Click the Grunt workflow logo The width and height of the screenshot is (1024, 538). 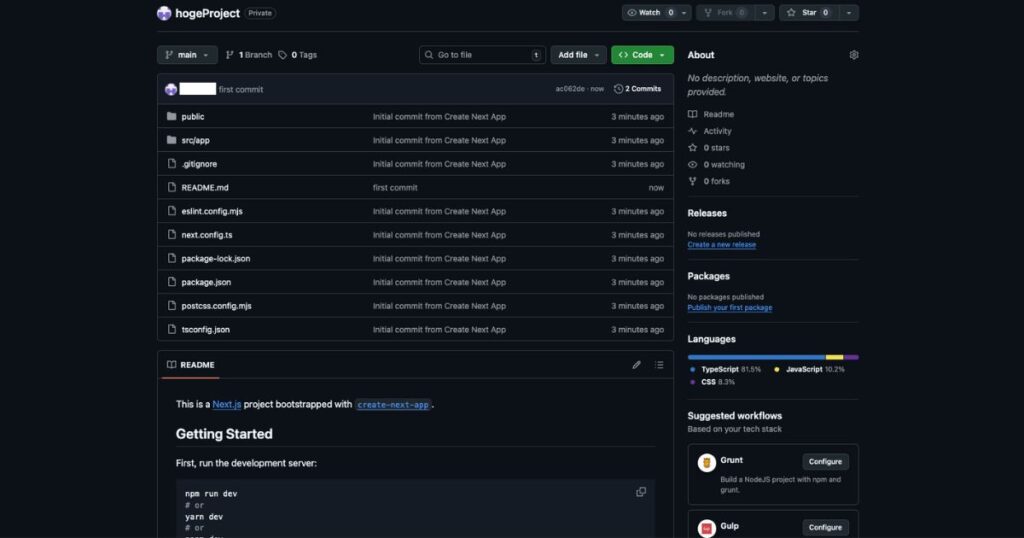(x=707, y=462)
